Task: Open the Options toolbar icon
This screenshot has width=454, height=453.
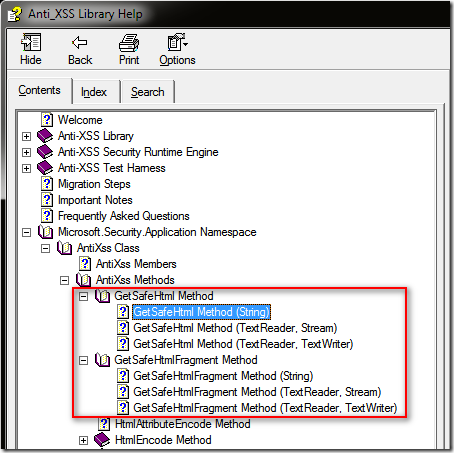Action: click(x=177, y=42)
